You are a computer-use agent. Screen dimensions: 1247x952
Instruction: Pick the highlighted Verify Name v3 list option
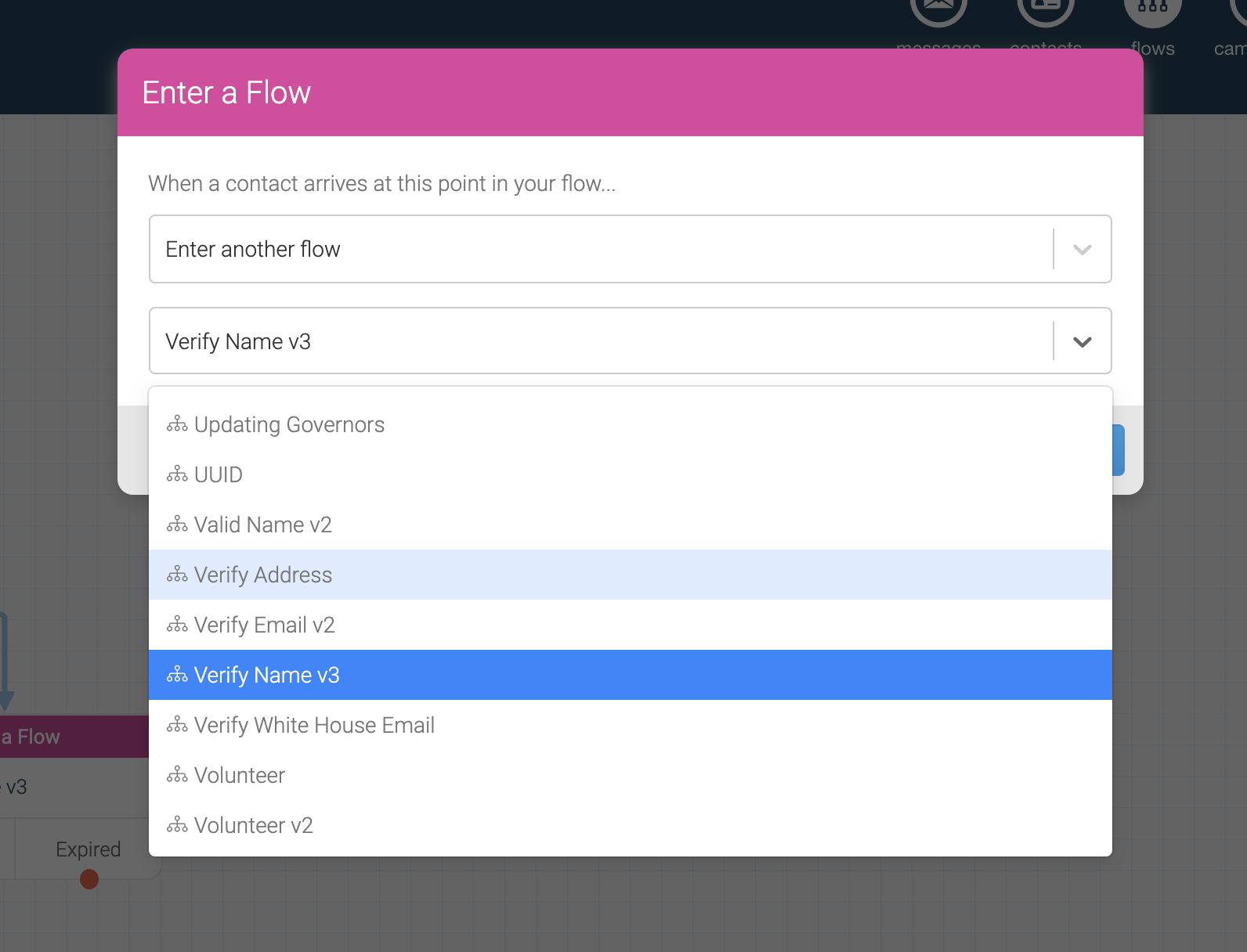pyautogui.click(x=631, y=675)
